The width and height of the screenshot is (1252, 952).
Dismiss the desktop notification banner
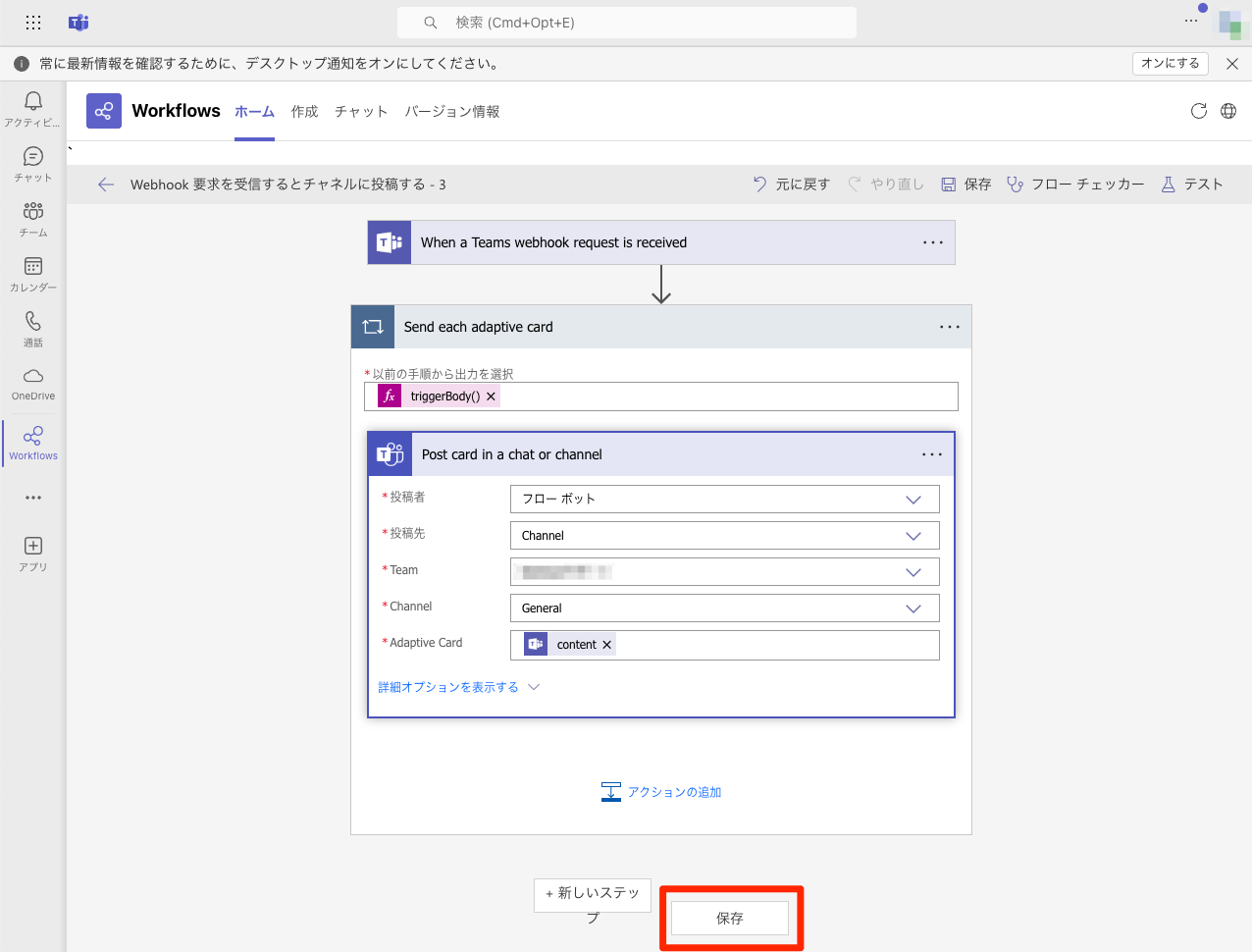click(x=1232, y=64)
